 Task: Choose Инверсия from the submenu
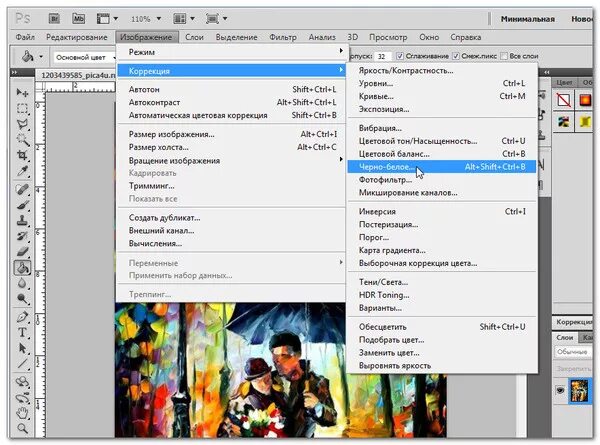[x=442, y=212]
